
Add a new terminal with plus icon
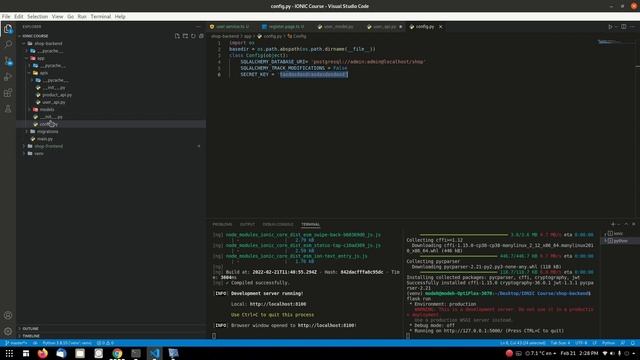[613, 224]
